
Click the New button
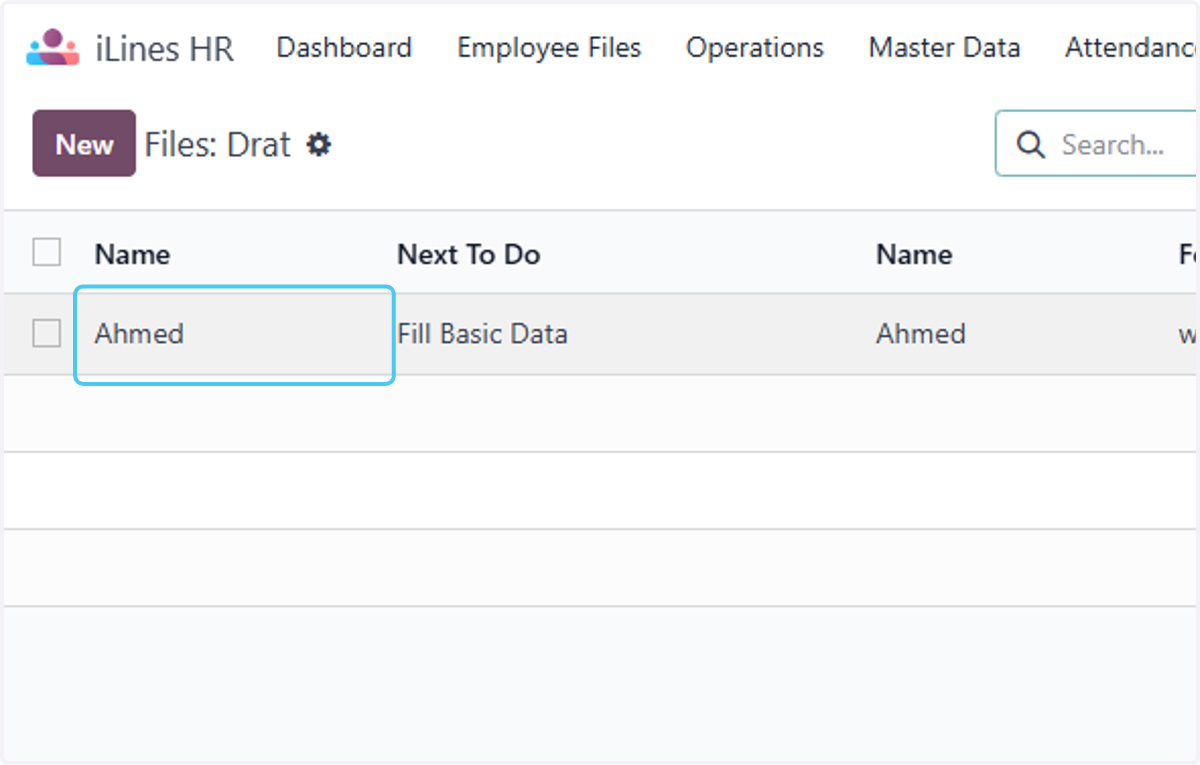click(84, 143)
